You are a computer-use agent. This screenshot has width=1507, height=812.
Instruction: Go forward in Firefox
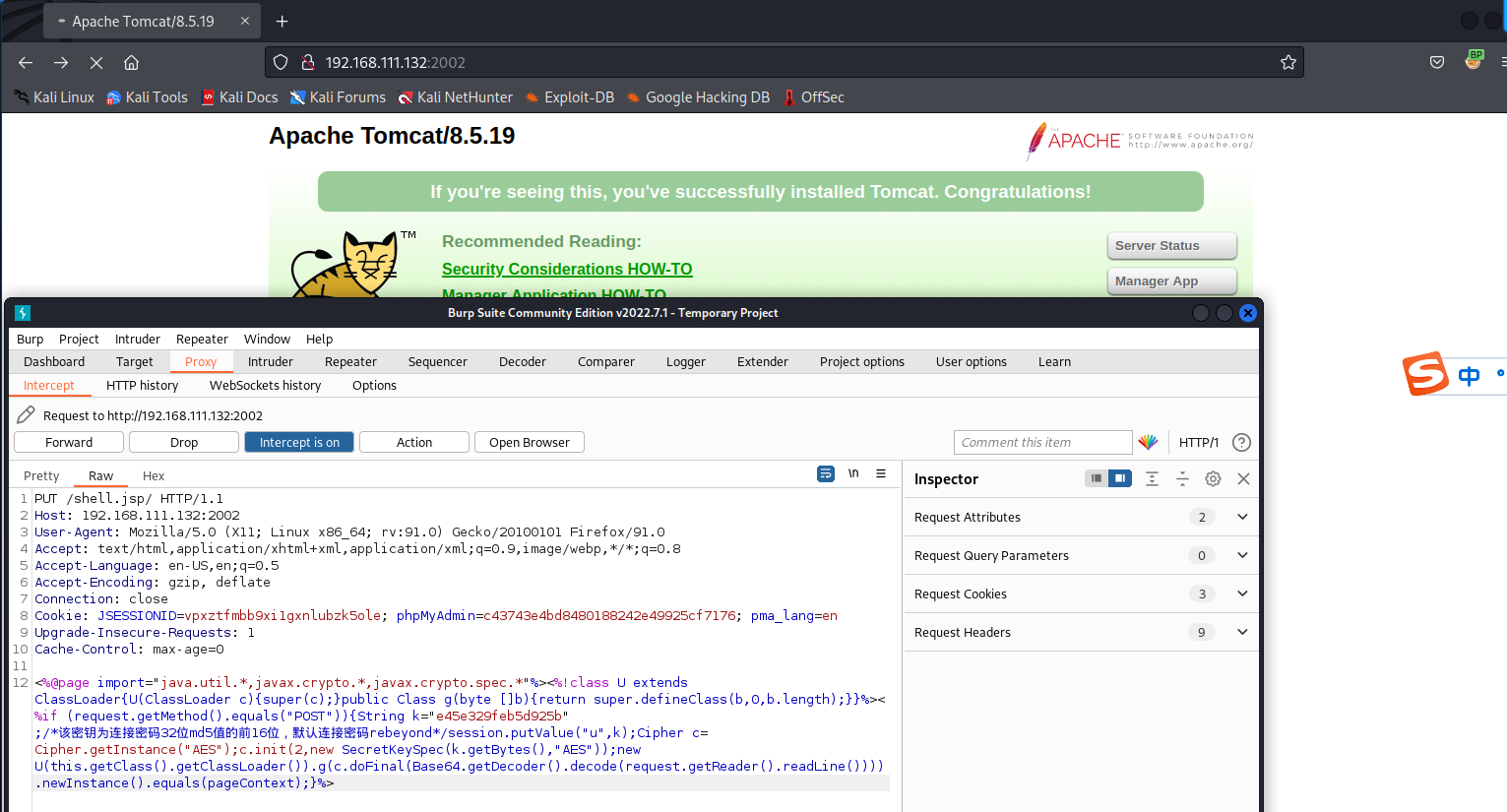pyautogui.click(x=61, y=62)
